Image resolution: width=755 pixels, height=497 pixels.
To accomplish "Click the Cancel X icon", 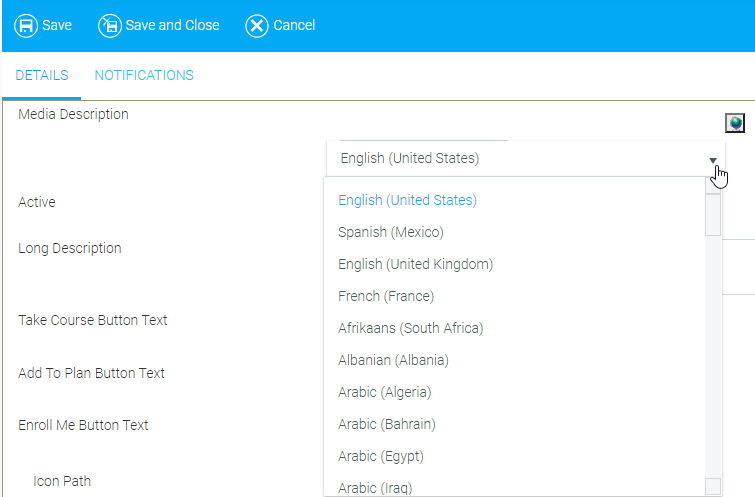I will (257, 25).
